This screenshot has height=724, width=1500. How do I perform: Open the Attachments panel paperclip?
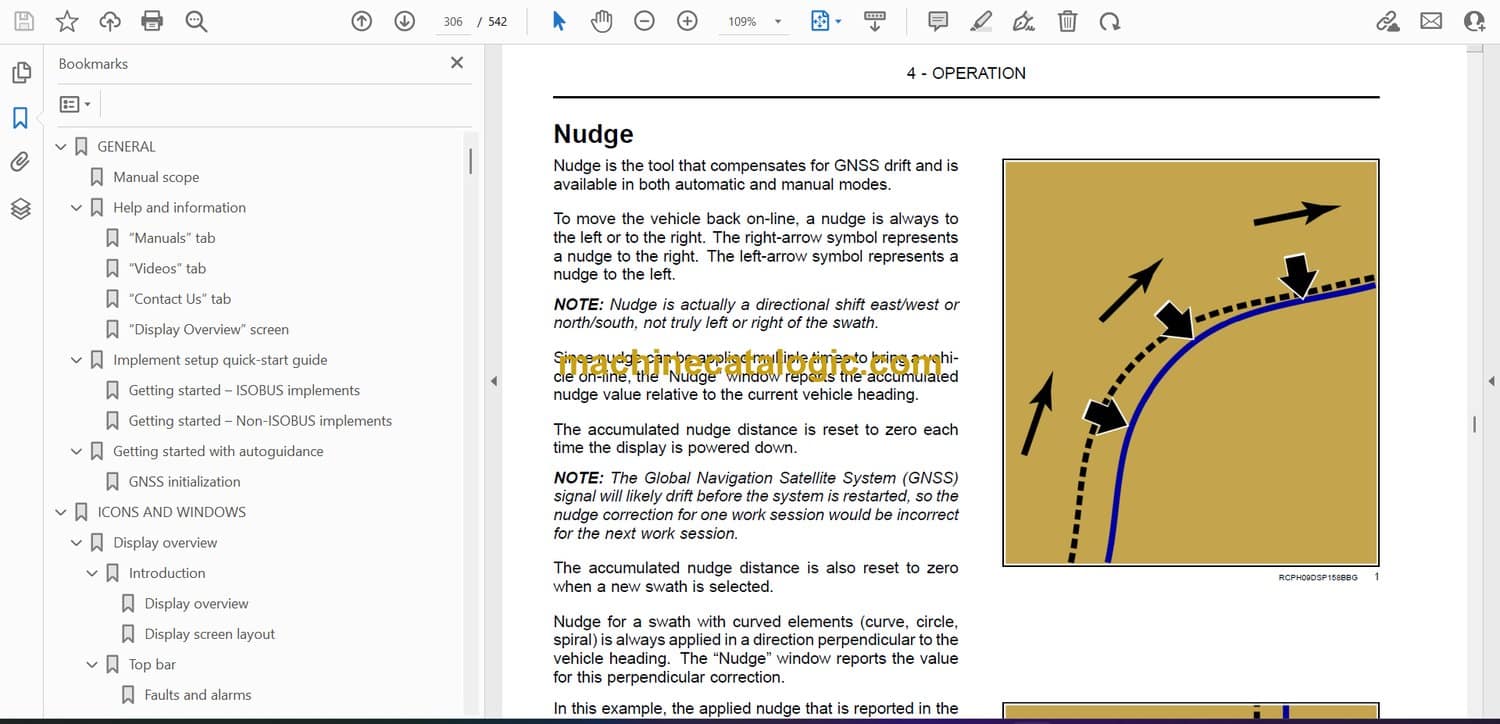(20, 162)
